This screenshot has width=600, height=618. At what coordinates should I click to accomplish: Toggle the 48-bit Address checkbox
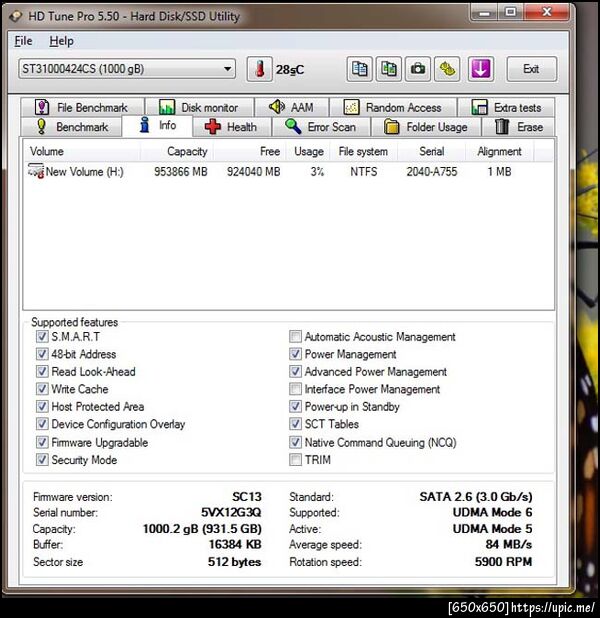[42, 354]
